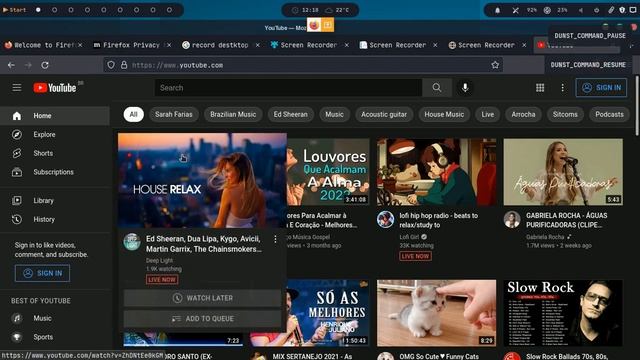This screenshot has width=640, height=360.
Task: Click the Deep Light channel avatar
Action: tap(132, 242)
